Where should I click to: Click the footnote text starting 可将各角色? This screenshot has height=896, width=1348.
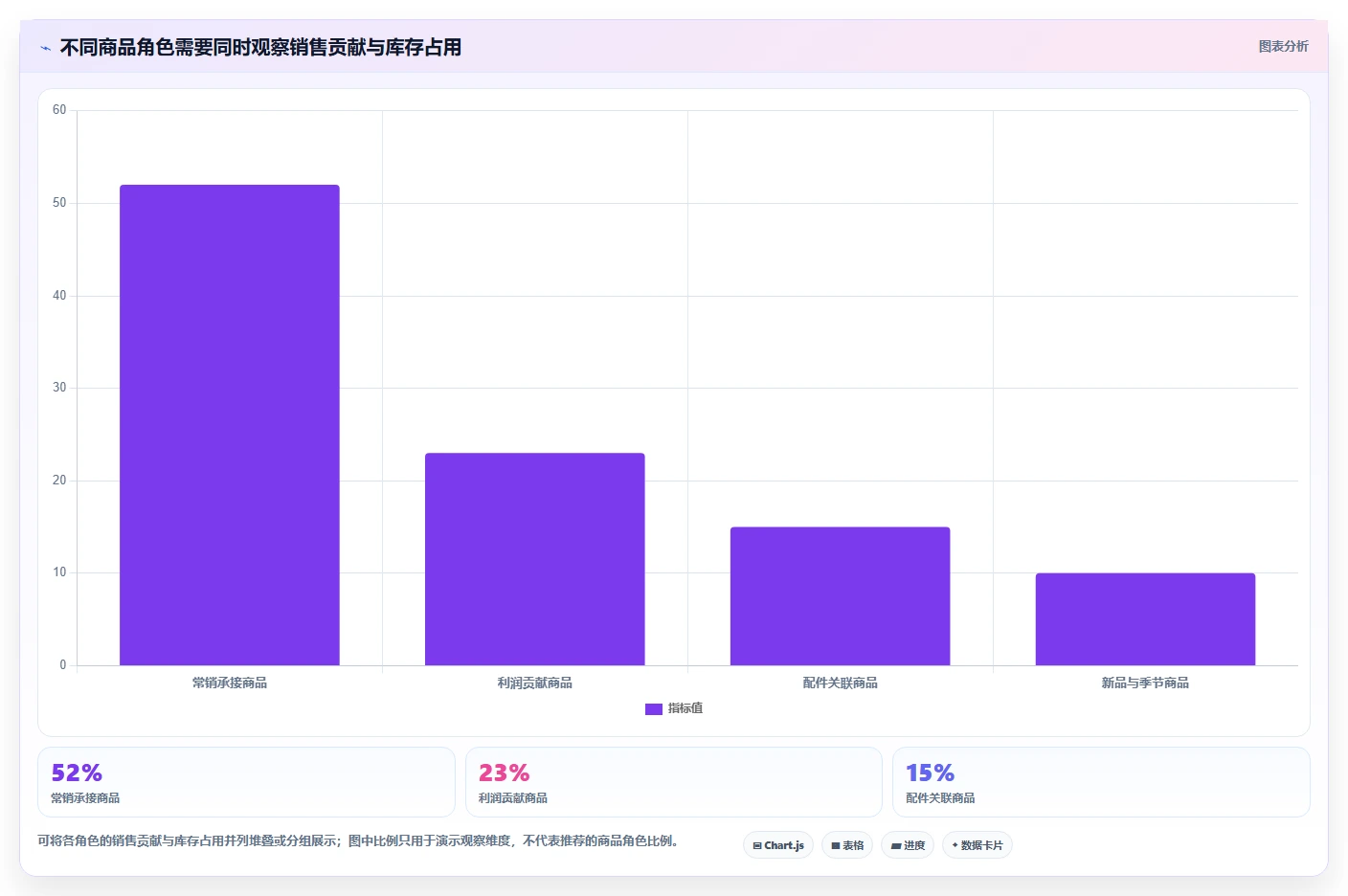[358, 840]
